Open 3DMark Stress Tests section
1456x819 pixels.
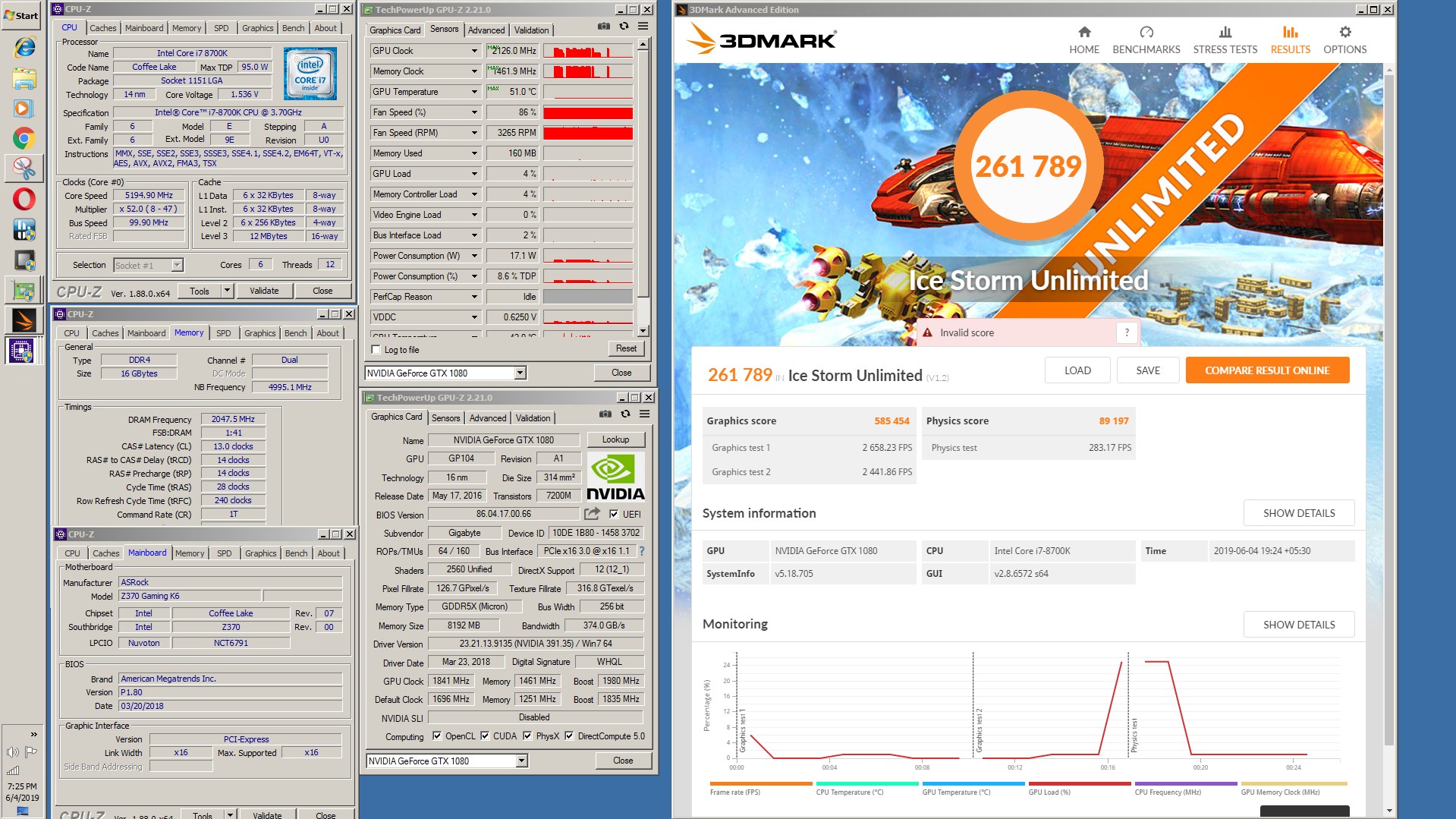1225,40
